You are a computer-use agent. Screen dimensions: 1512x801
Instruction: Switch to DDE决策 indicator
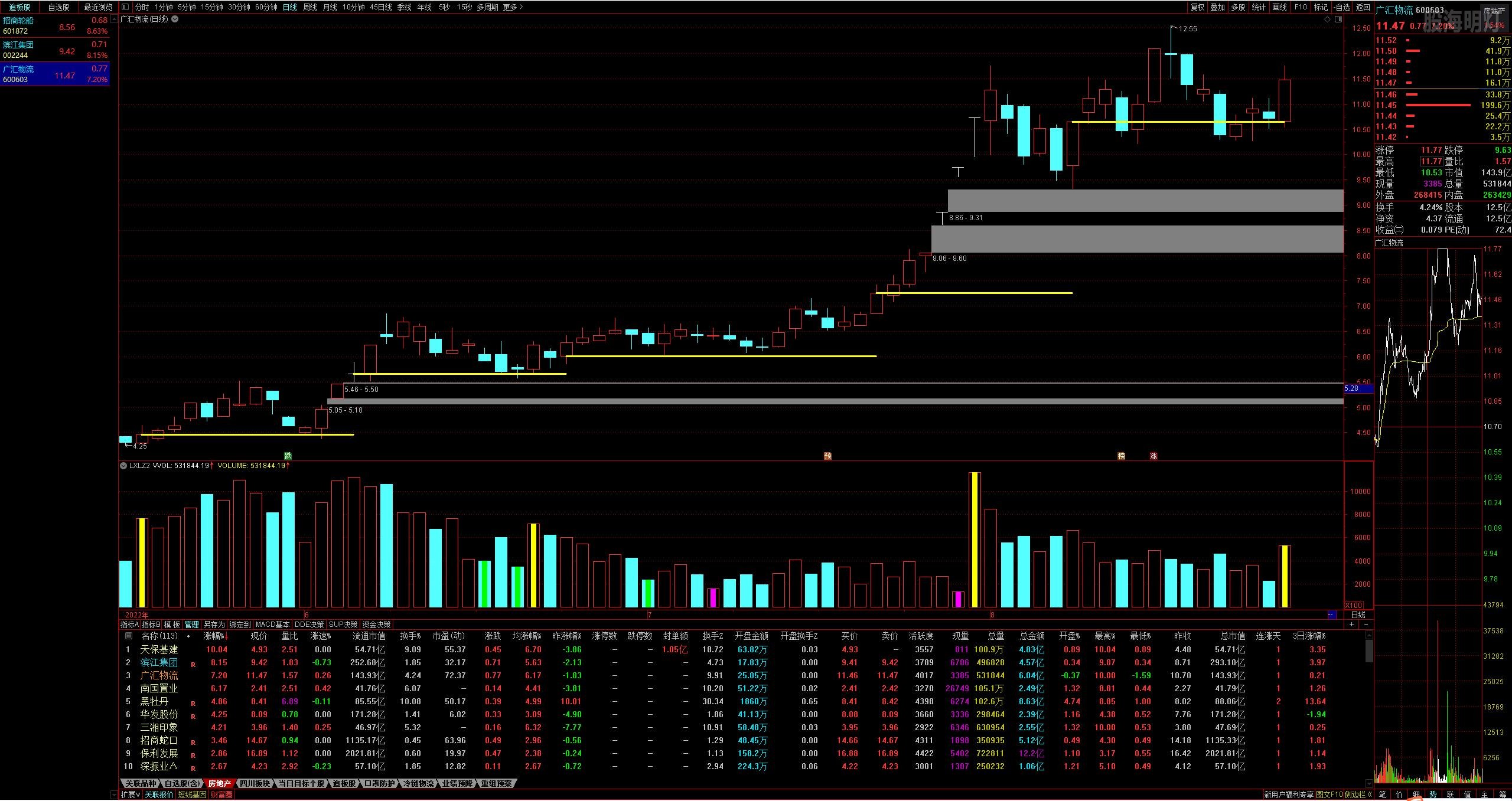click(309, 625)
